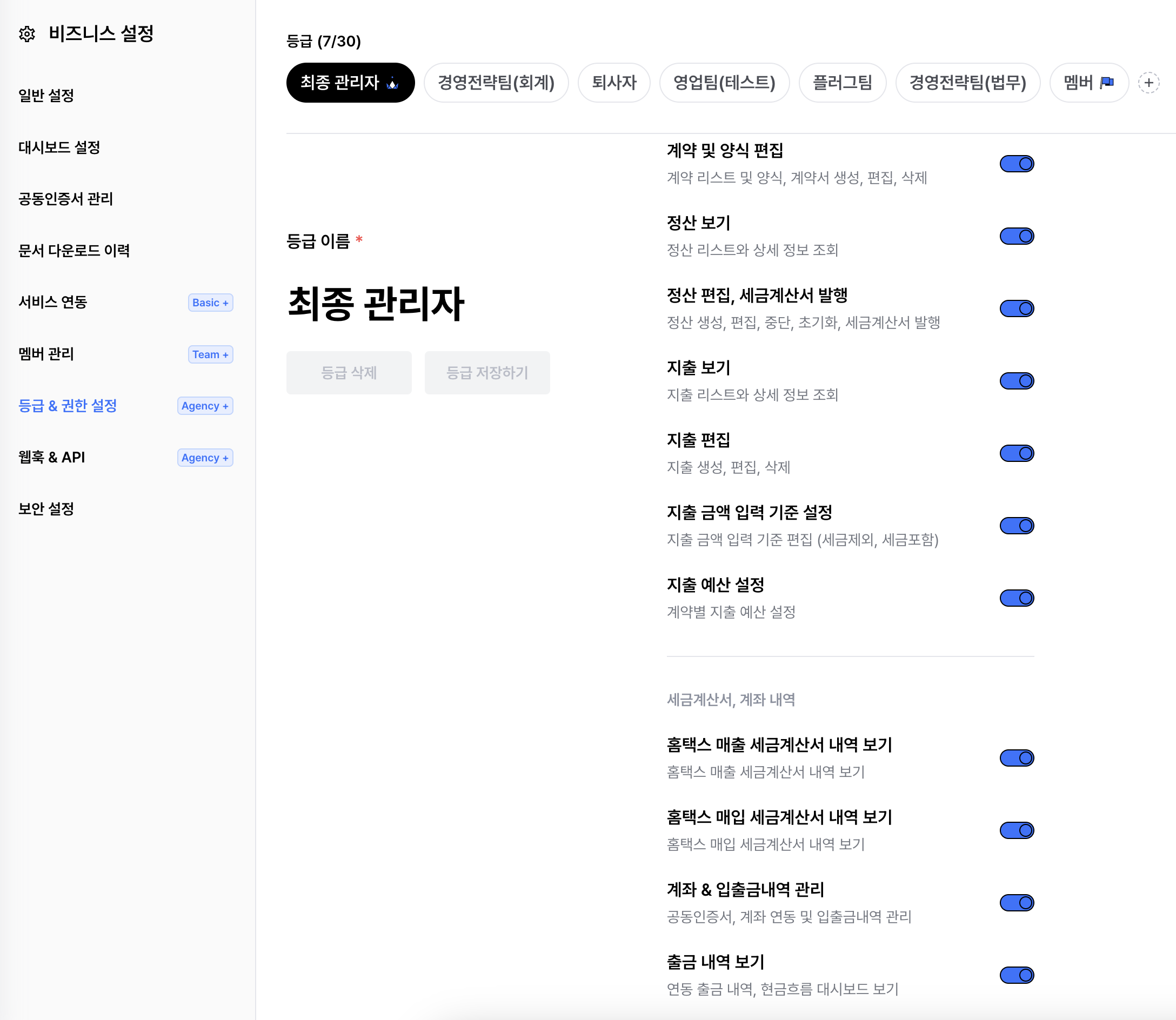Open the 플러그팀 grade tab
Image resolution: width=1176 pixels, height=1020 pixels.
point(841,83)
